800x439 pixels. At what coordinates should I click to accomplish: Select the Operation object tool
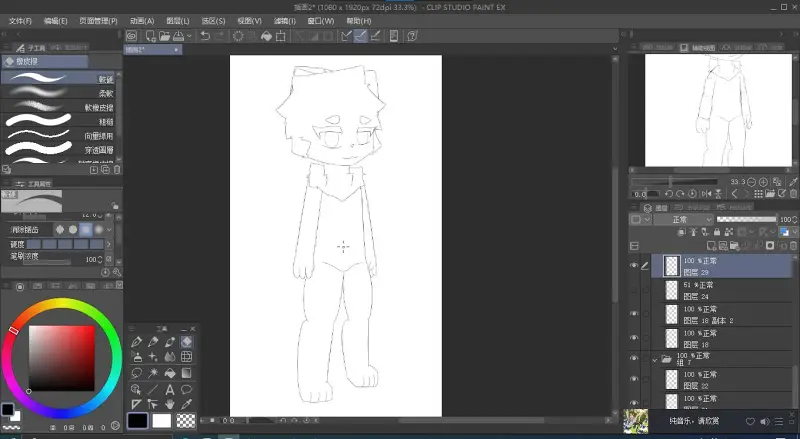click(136, 389)
